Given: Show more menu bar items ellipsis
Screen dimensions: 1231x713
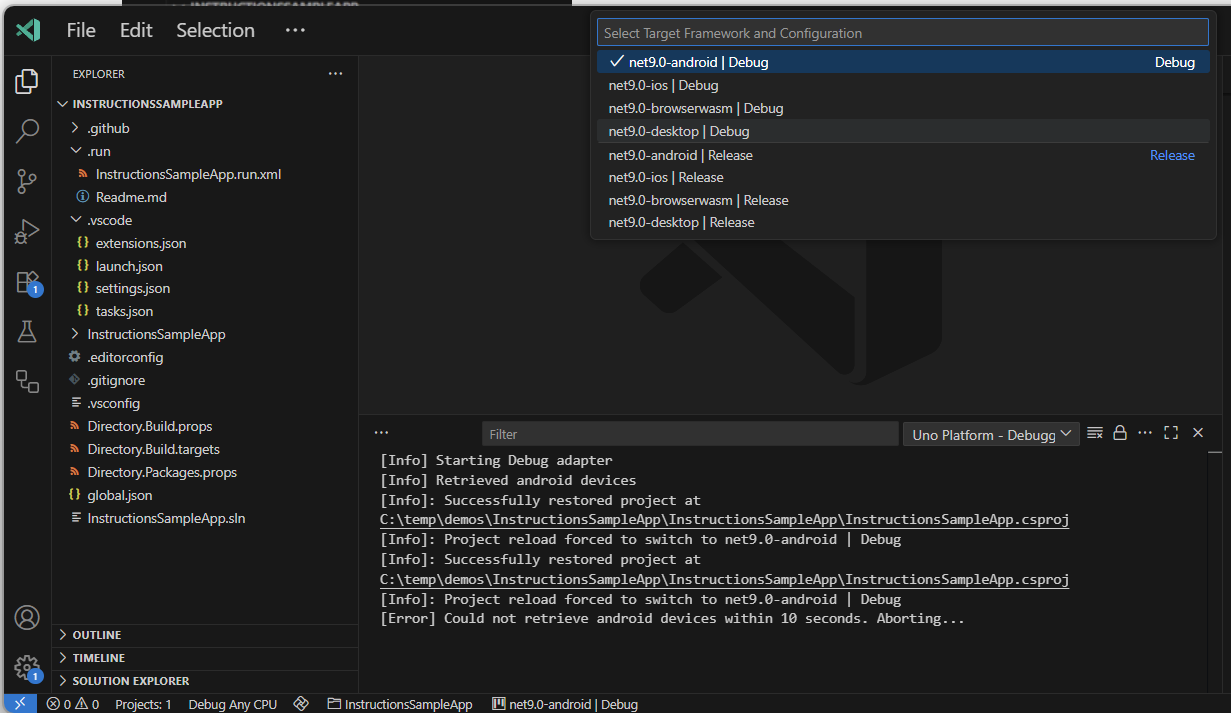Looking at the screenshot, I should (295, 30).
